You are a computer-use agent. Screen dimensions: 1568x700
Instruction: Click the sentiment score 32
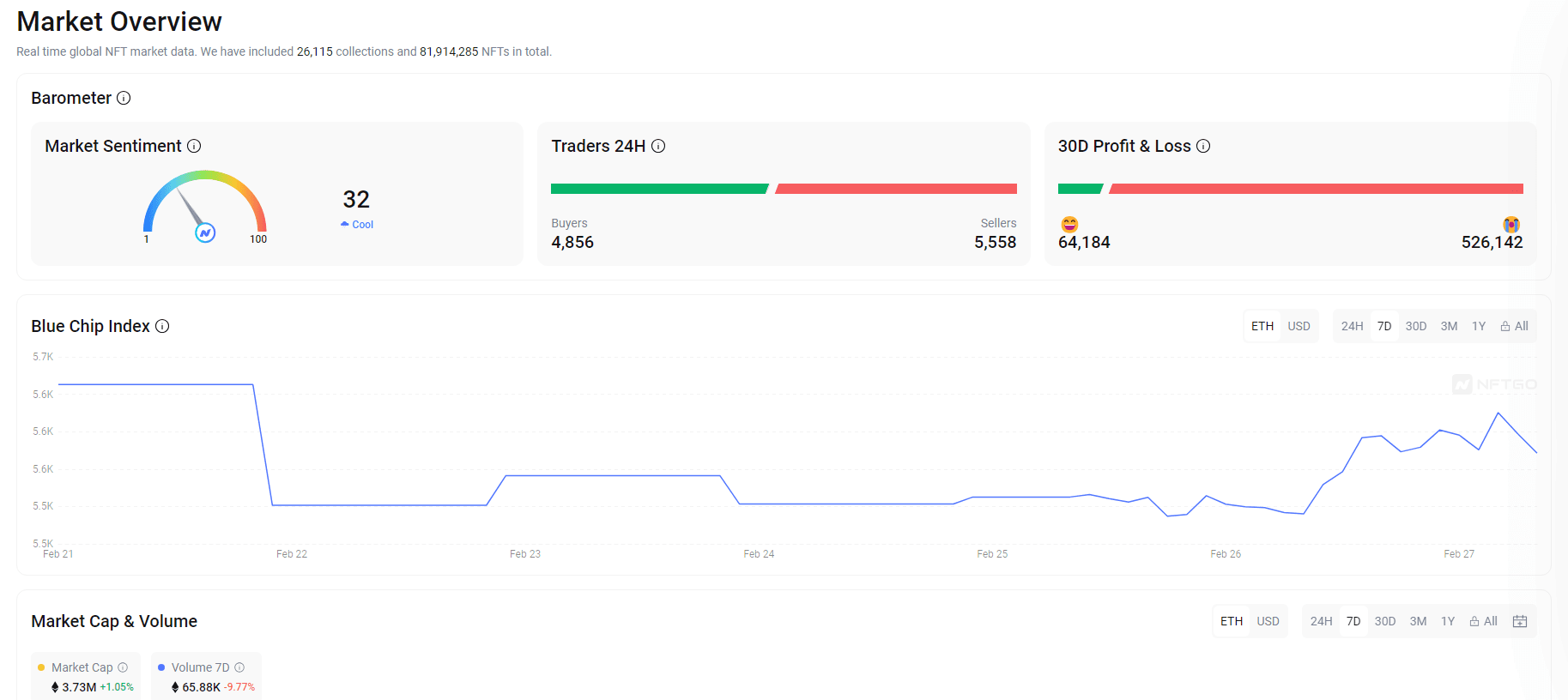click(x=356, y=199)
